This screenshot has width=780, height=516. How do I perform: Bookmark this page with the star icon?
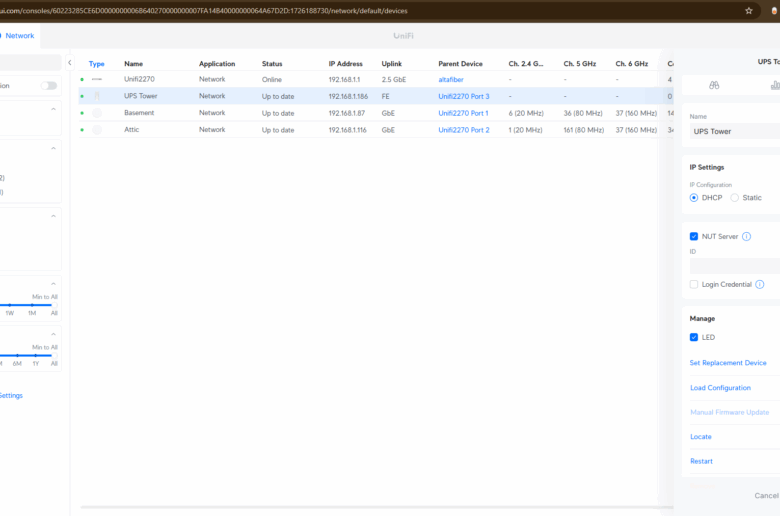tap(749, 10)
